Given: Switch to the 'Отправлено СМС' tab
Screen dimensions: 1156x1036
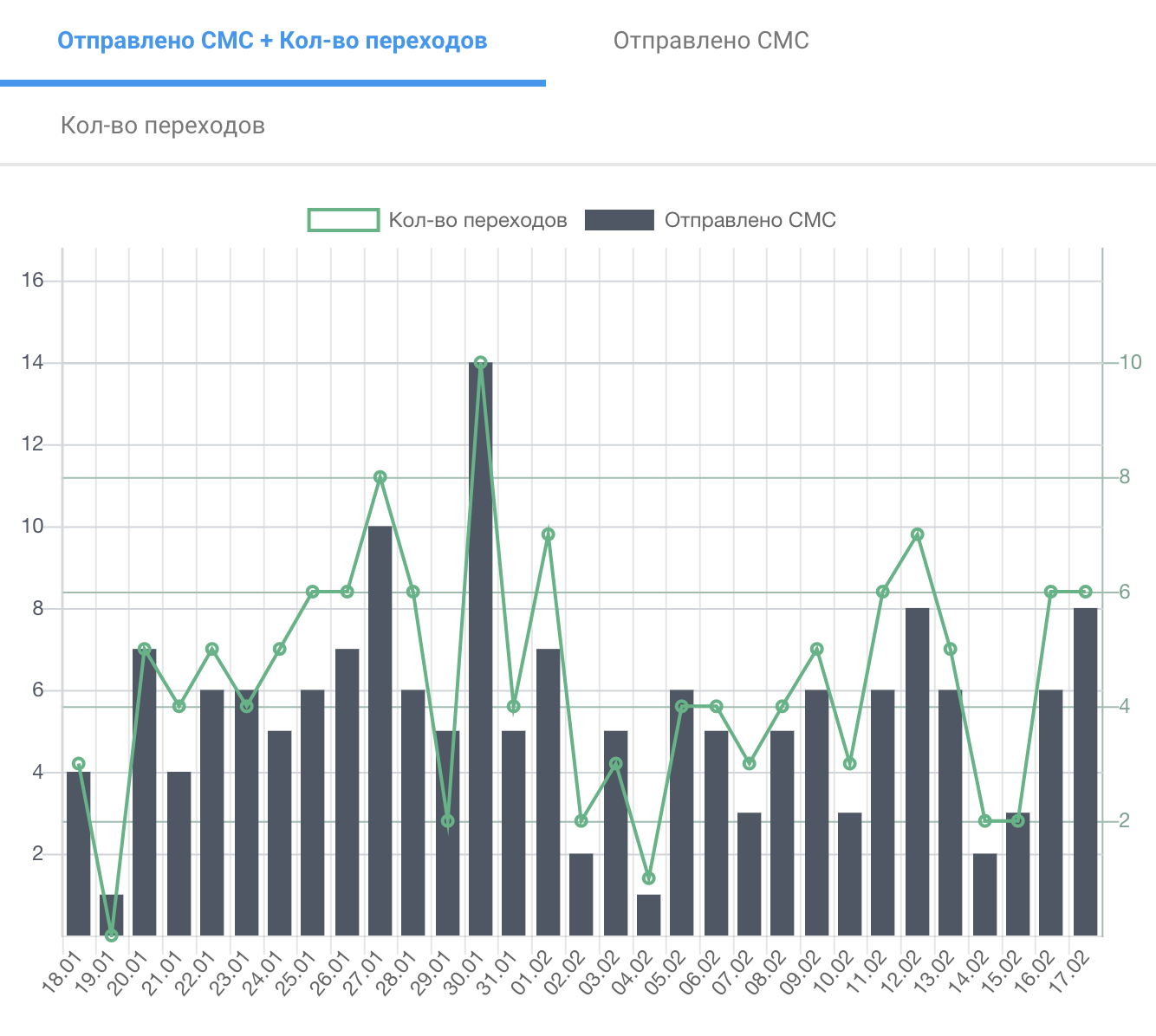Looking at the screenshot, I should (x=711, y=41).
